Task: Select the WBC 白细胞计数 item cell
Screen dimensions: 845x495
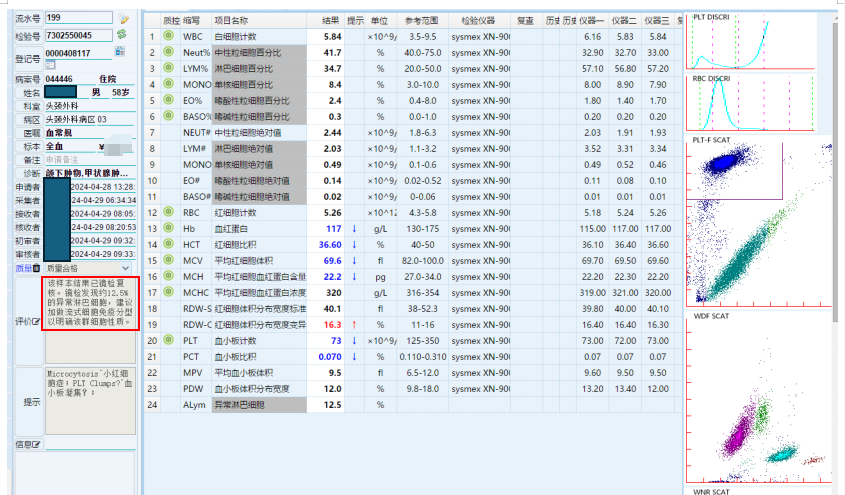Action: 260,37
